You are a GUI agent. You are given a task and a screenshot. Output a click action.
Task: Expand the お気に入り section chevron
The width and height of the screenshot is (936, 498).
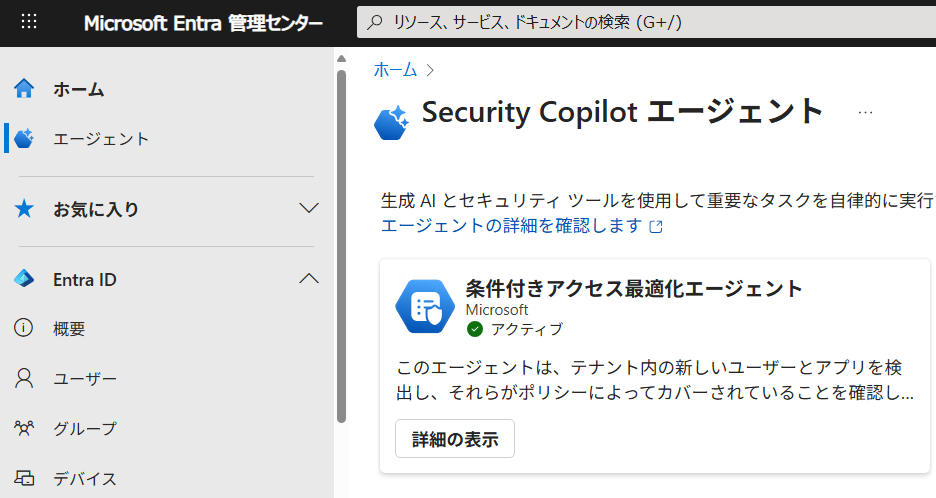point(309,208)
